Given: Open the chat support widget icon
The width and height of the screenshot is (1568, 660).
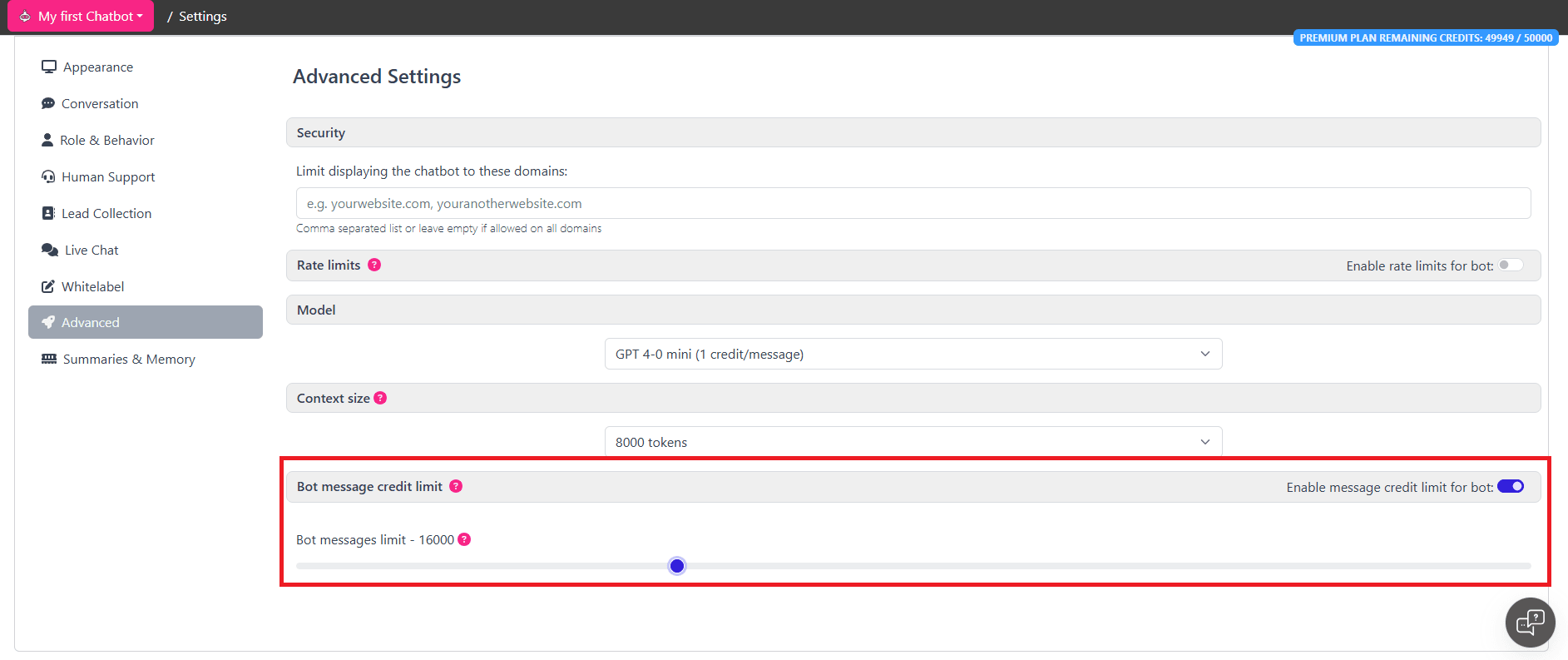Looking at the screenshot, I should pos(1530,622).
